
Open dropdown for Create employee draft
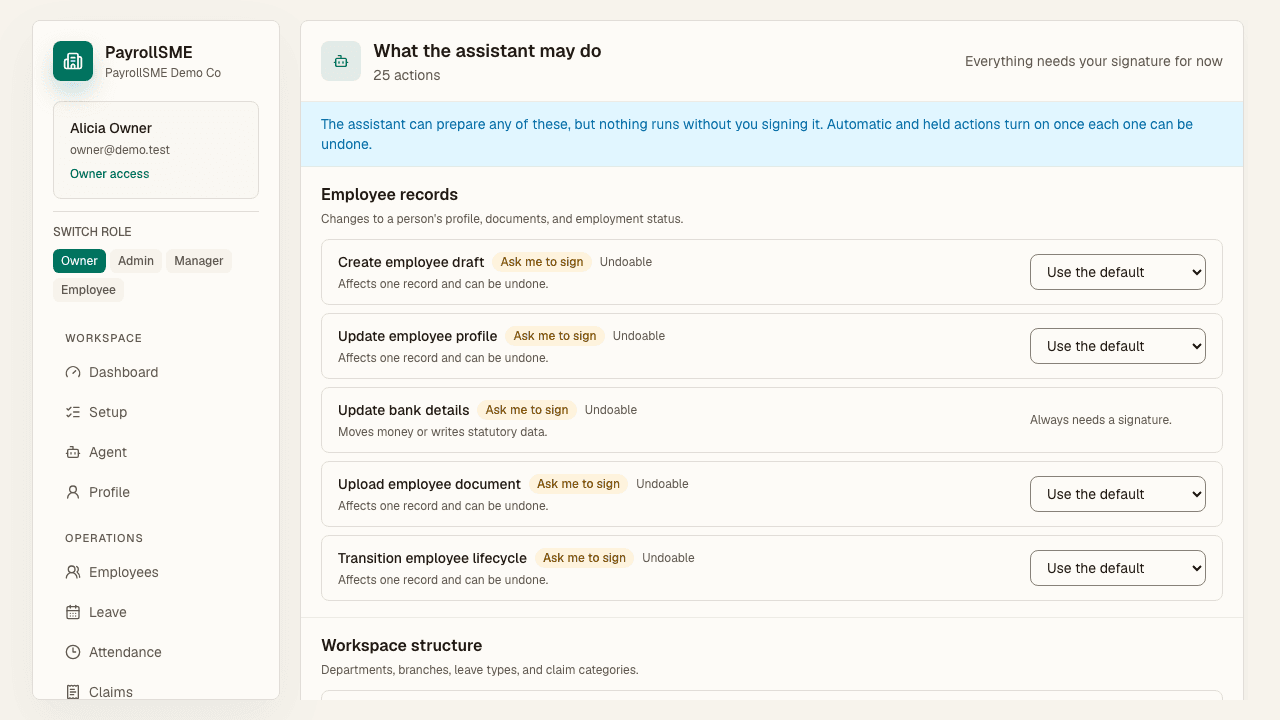click(x=1117, y=272)
